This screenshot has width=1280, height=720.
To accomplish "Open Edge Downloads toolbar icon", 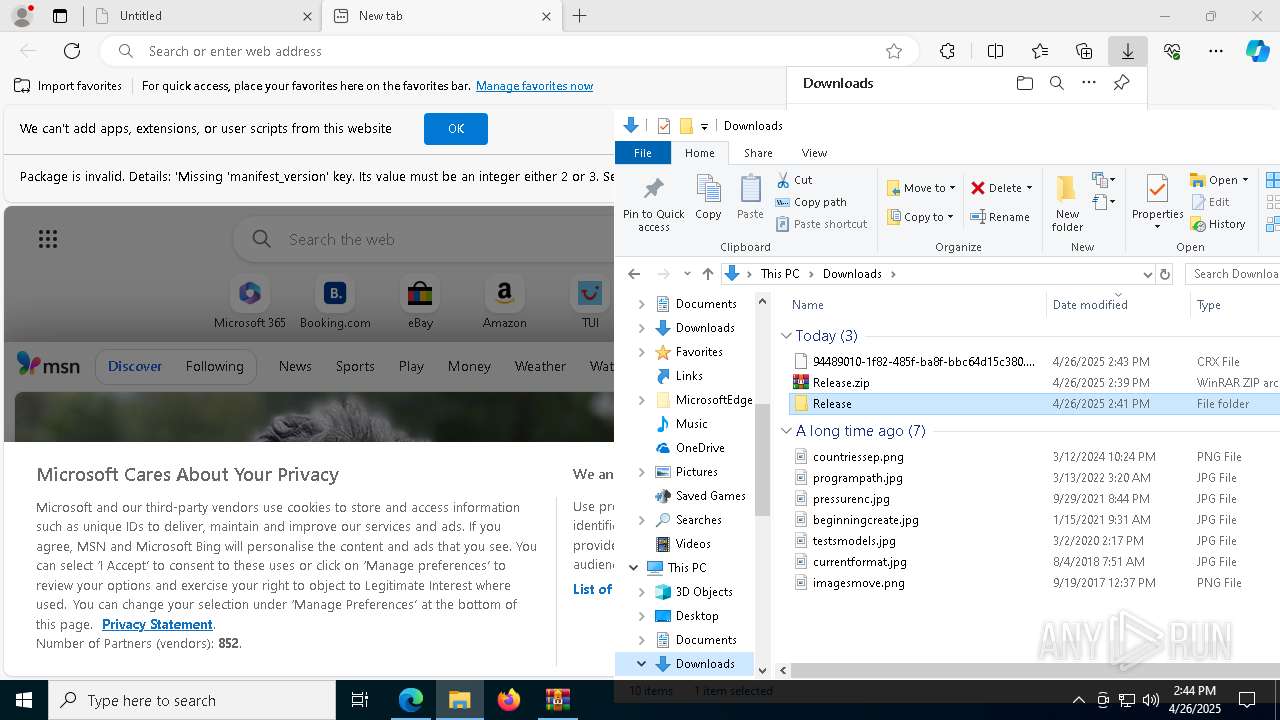I will 1127,51.
